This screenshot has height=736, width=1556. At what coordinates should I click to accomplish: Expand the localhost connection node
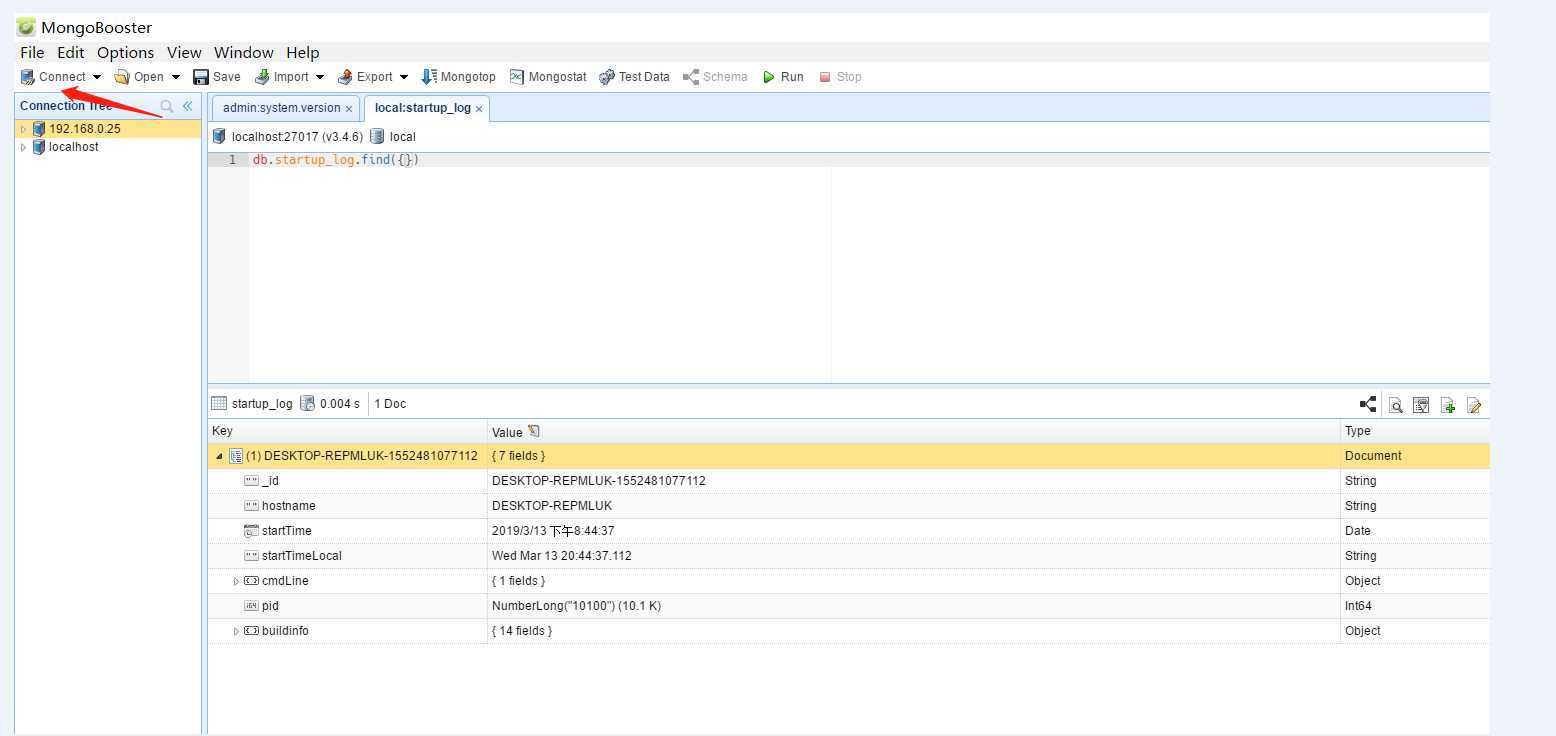pos(24,147)
